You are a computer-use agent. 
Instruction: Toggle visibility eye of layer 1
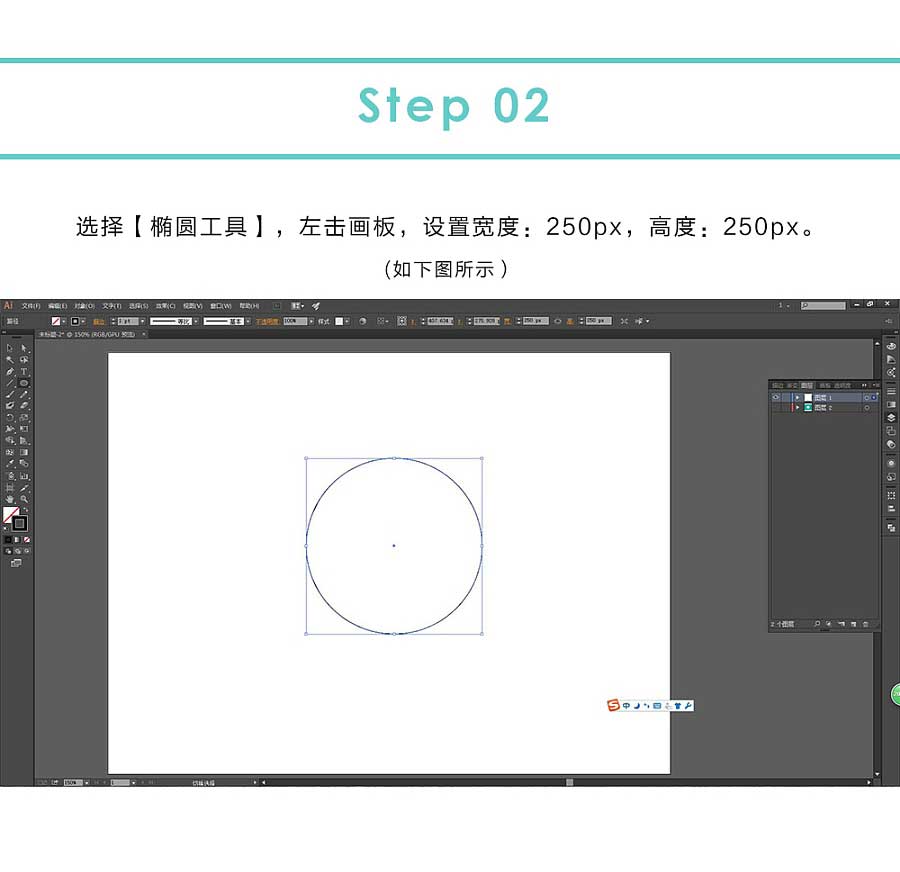point(775,397)
